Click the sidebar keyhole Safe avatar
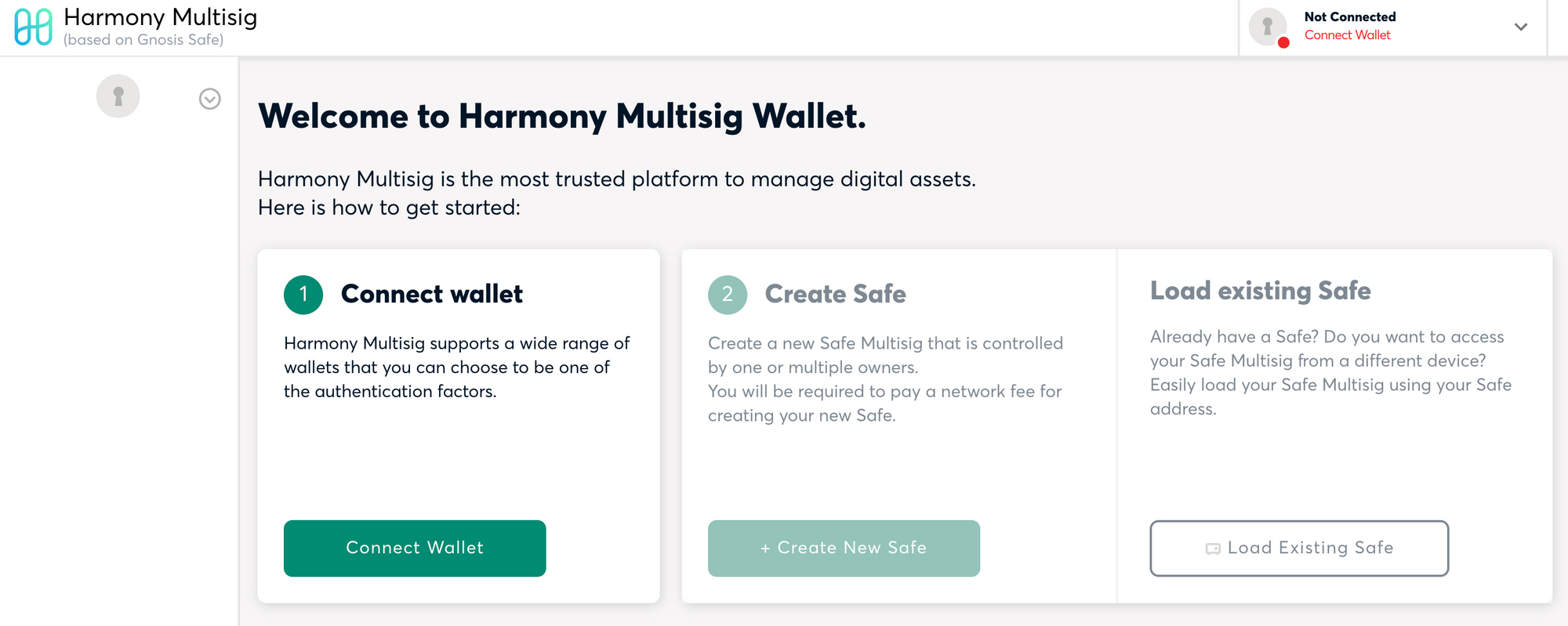The height and width of the screenshot is (626, 1568). 118,96
